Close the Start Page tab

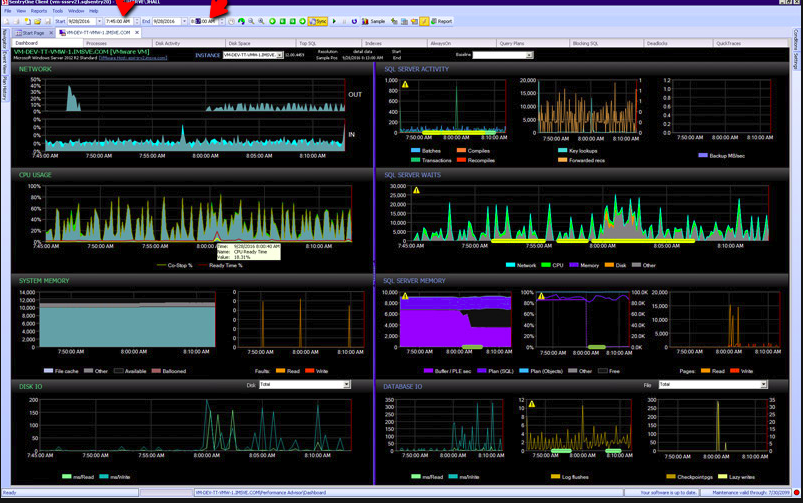tap(51, 33)
